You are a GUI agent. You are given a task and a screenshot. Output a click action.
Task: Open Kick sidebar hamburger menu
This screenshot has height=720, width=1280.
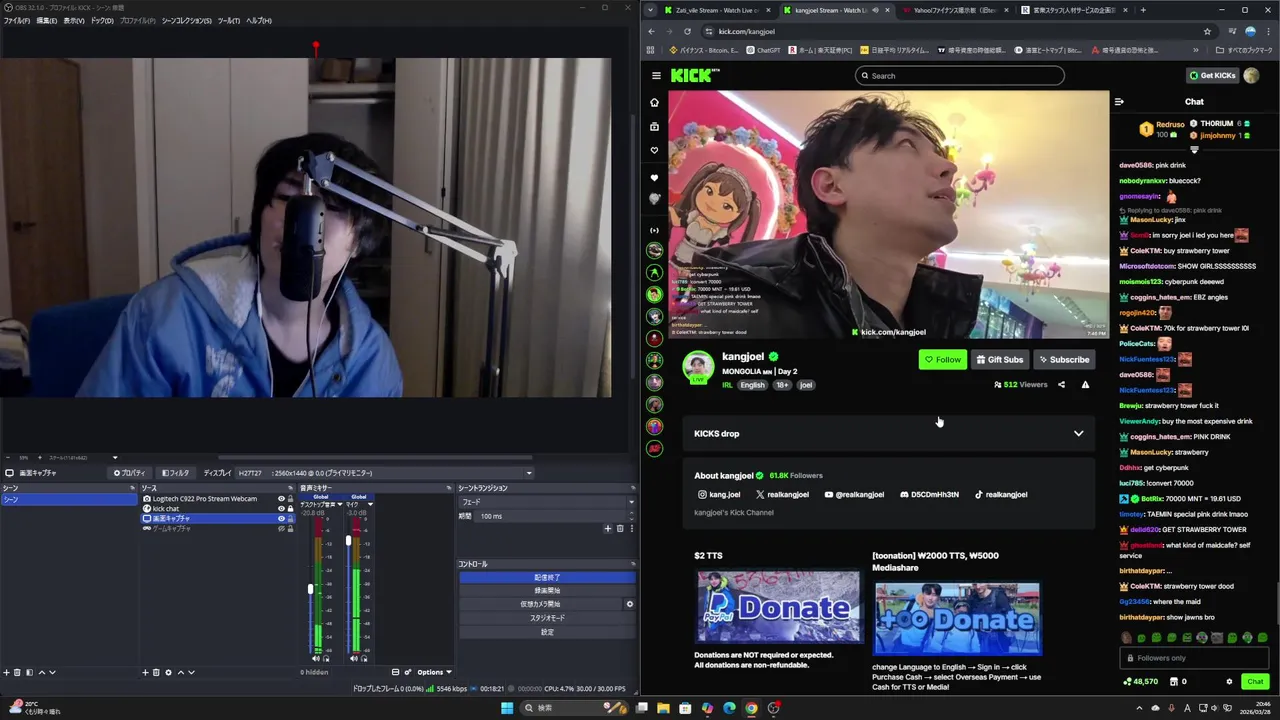click(x=656, y=75)
